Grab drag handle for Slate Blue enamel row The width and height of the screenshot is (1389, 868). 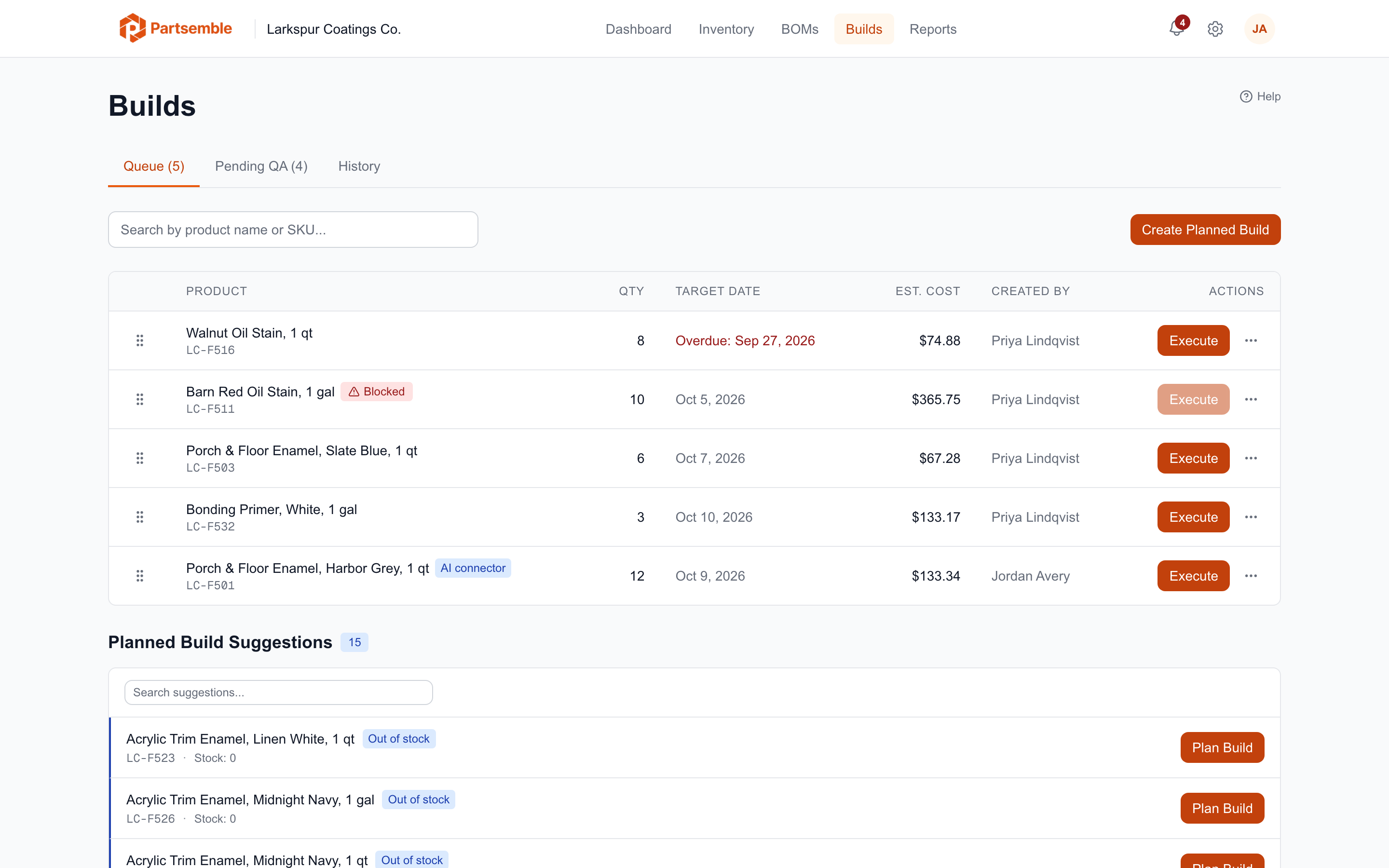139,458
